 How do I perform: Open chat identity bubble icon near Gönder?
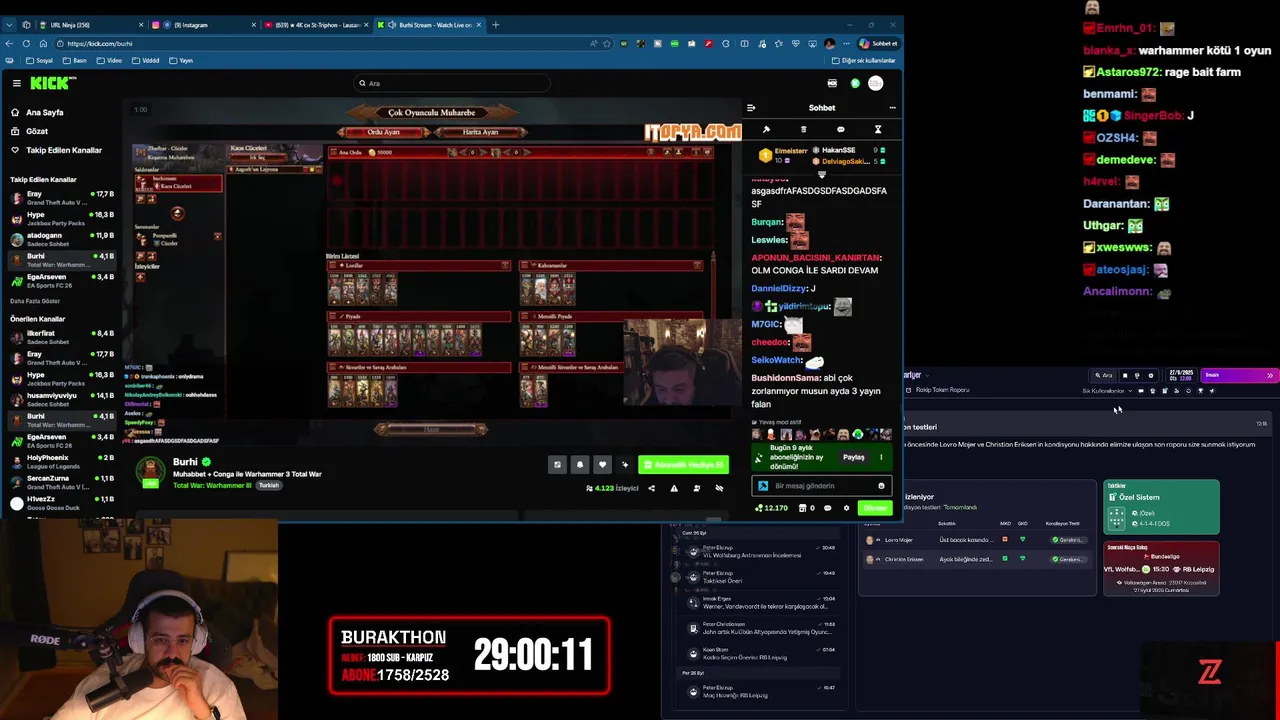tap(828, 508)
